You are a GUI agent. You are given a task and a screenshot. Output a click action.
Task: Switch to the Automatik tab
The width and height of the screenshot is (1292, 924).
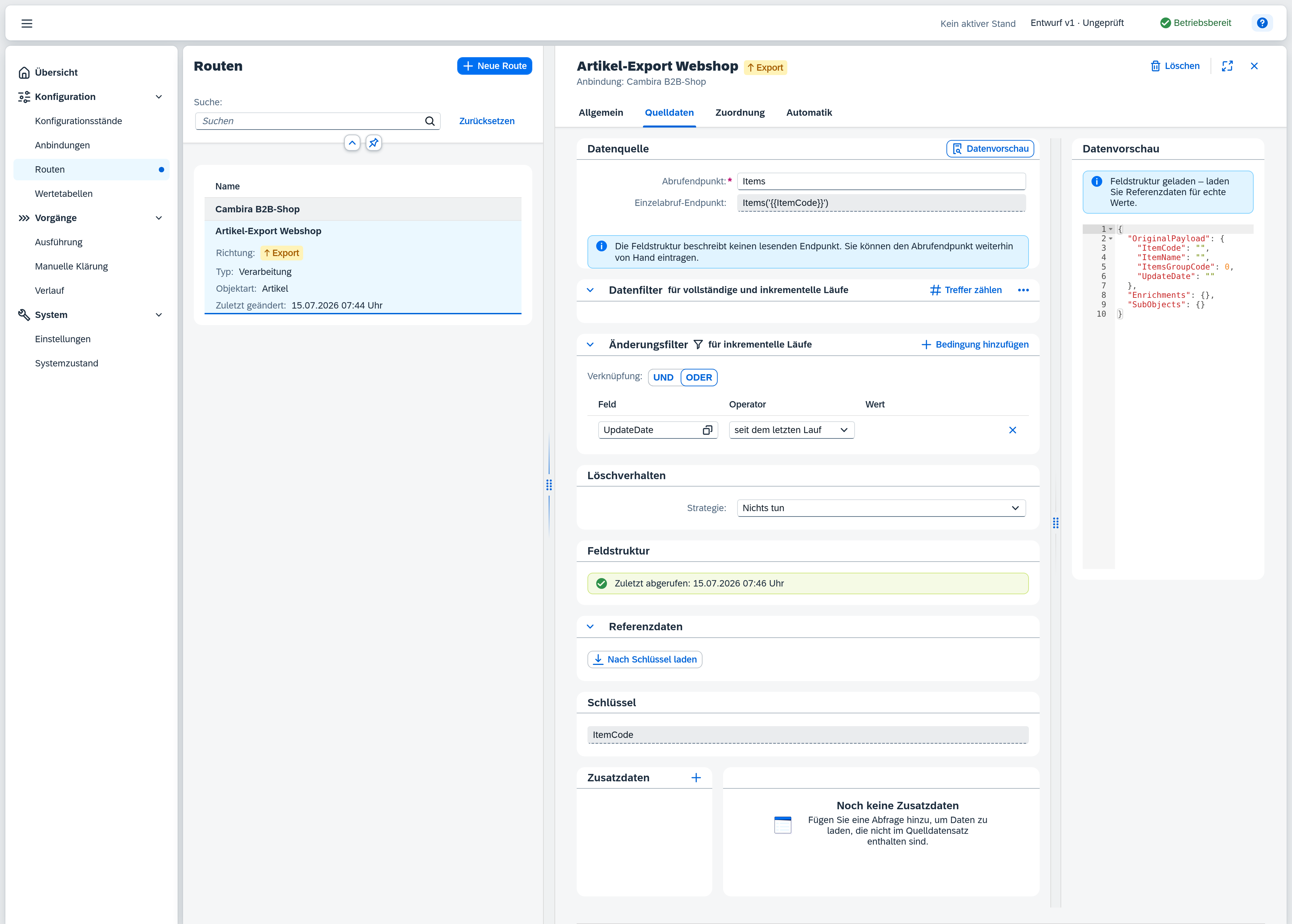pyautogui.click(x=809, y=113)
